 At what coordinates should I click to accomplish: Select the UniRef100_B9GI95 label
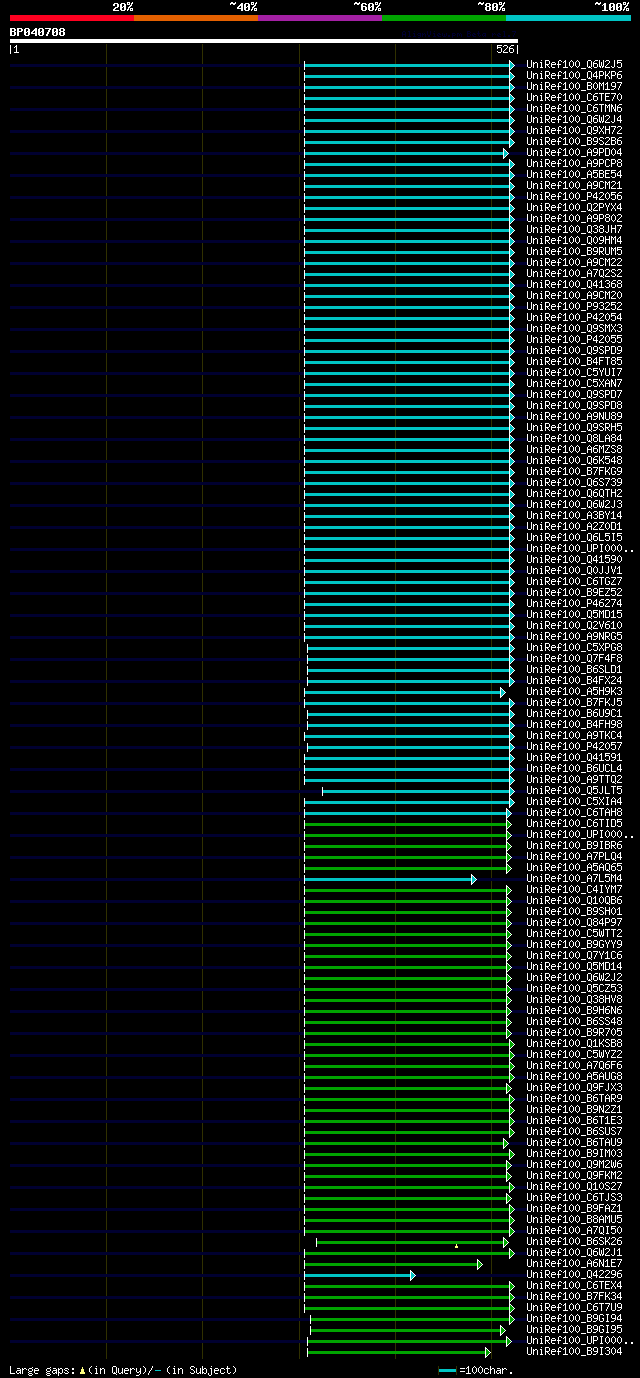click(x=575, y=1329)
